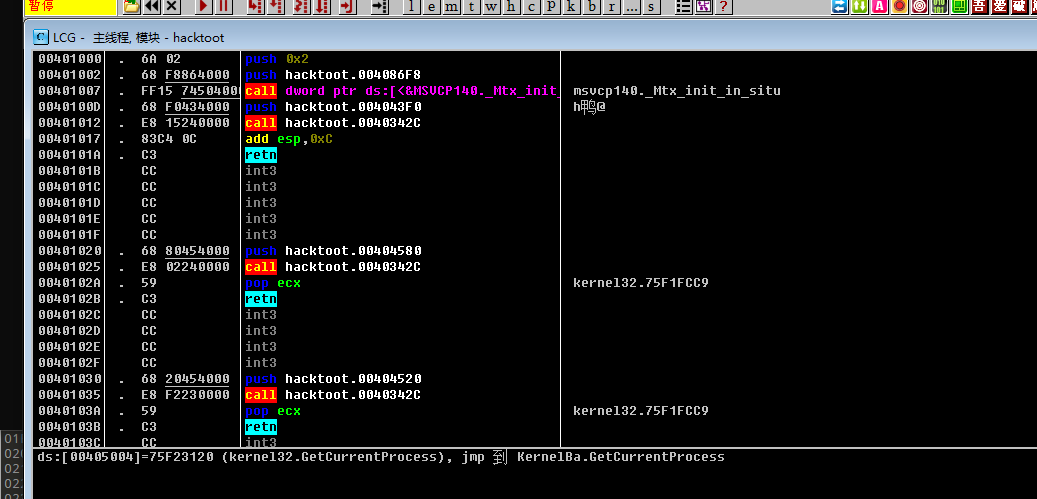Viewport: 1037px width, 499px height.
Task: Click the red '吾' toolbar icon
Action: [x=979, y=7]
